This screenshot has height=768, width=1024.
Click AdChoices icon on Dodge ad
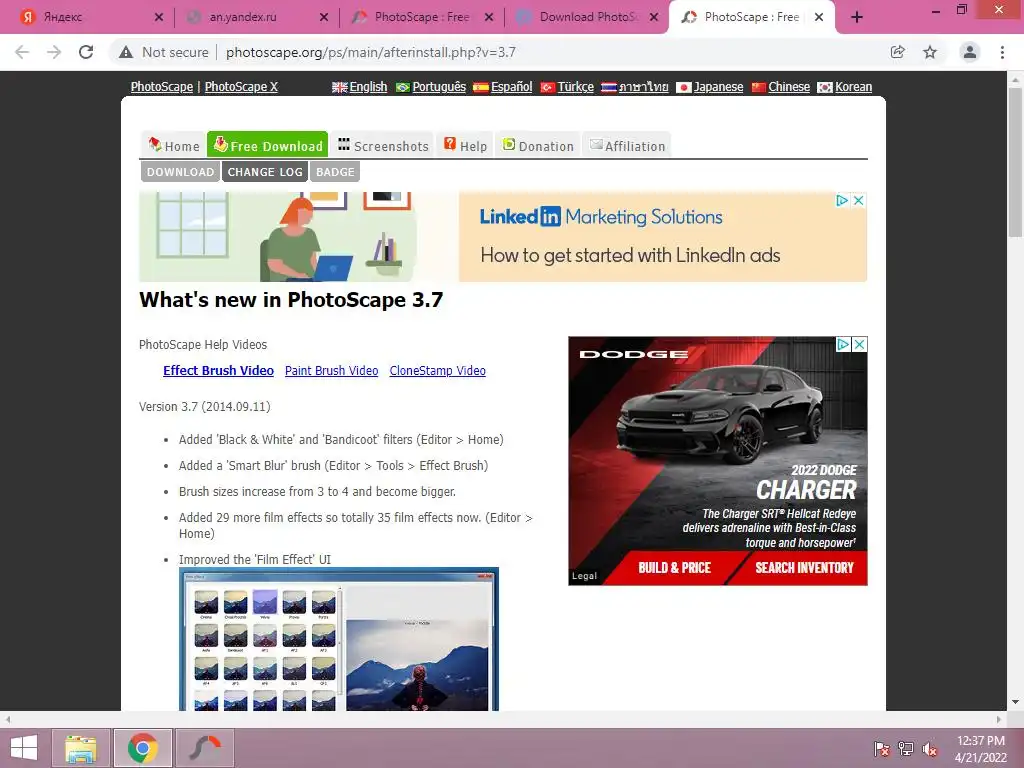pos(843,344)
